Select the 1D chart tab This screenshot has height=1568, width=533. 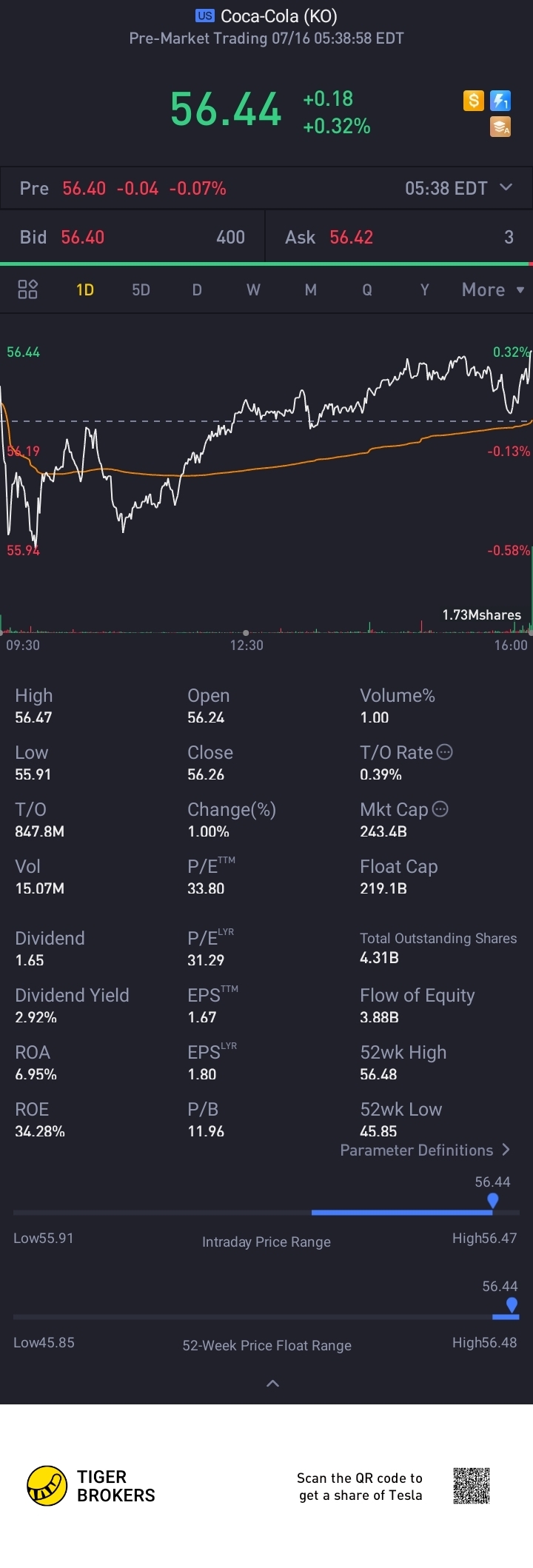[85, 289]
